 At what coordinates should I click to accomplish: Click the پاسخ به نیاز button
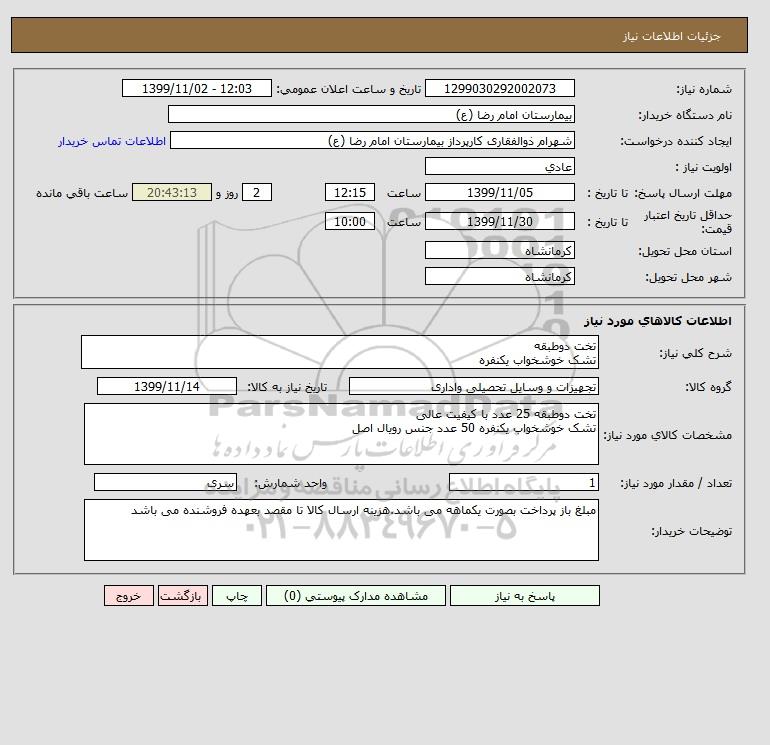(x=524, y=596)
